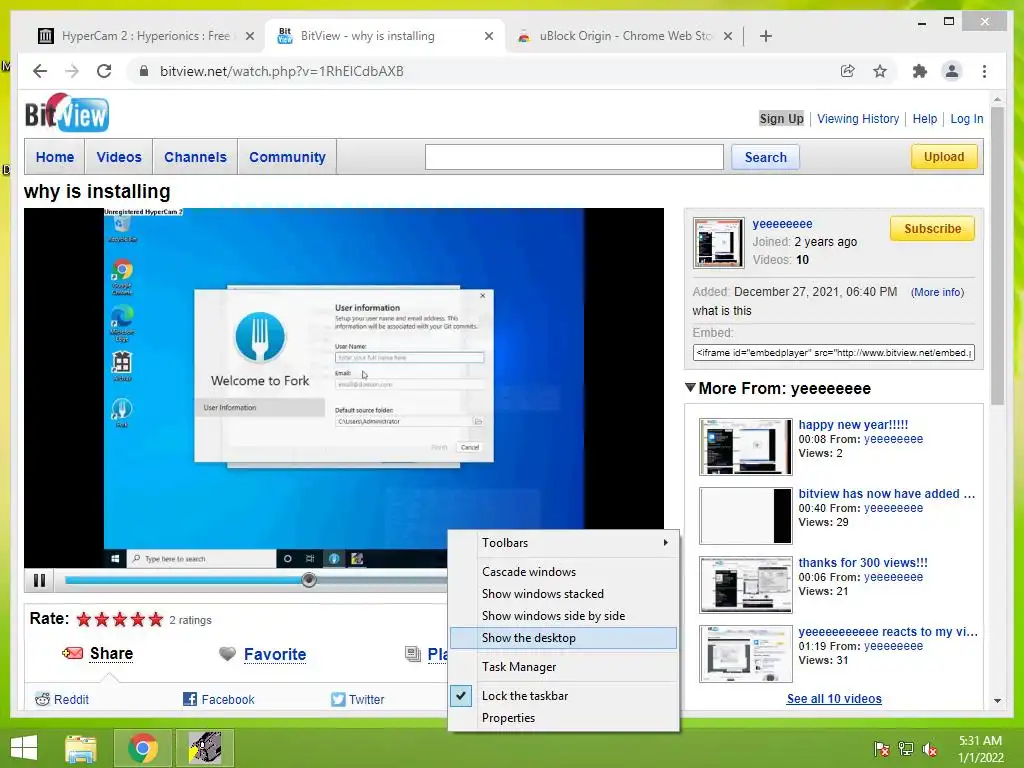The height and width of the screenshot is (768, 1024).
Task: Reload the BitView page
Action: (x=104, y=71)
